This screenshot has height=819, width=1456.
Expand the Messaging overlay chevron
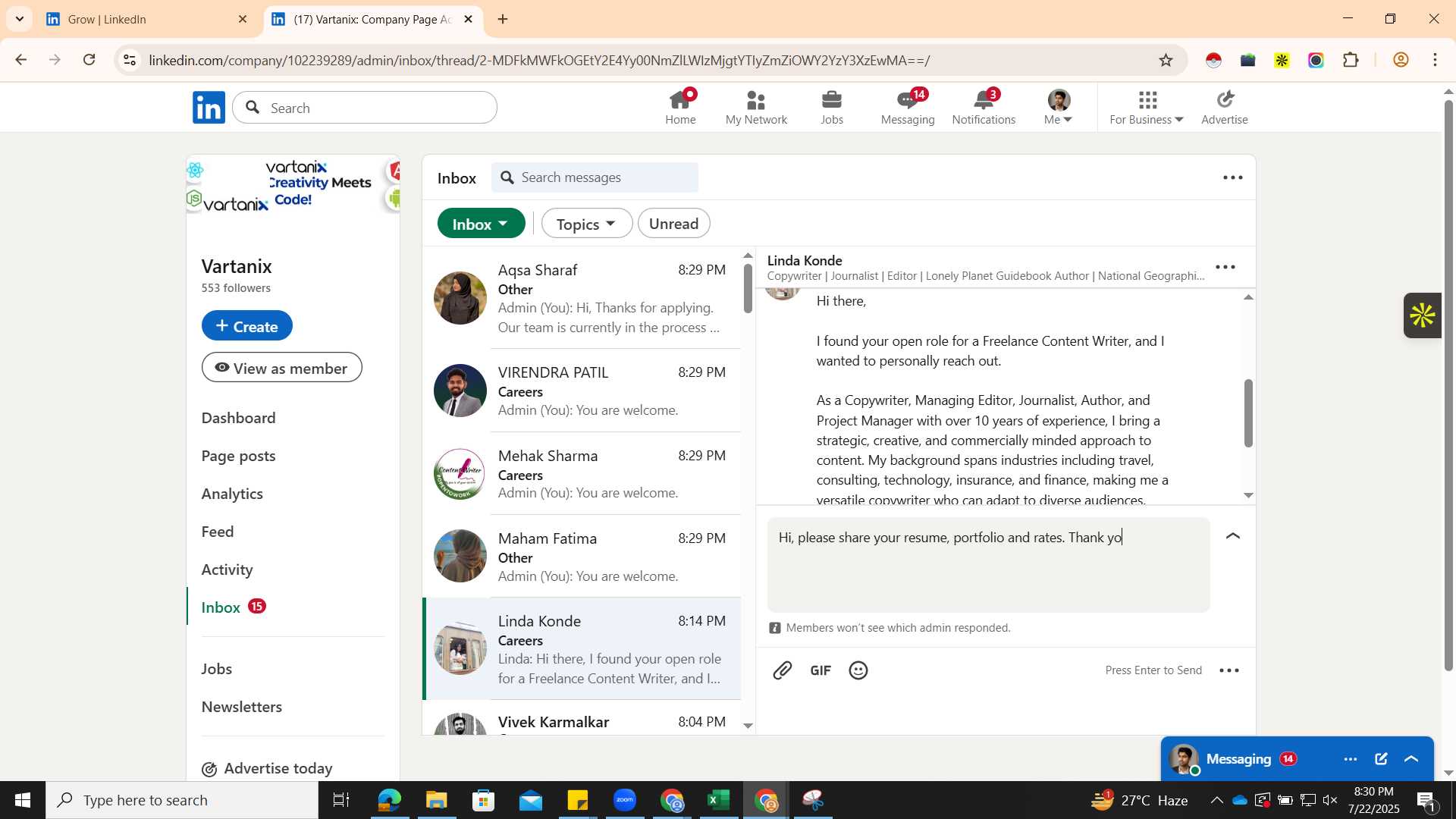tap(1411, 759)
